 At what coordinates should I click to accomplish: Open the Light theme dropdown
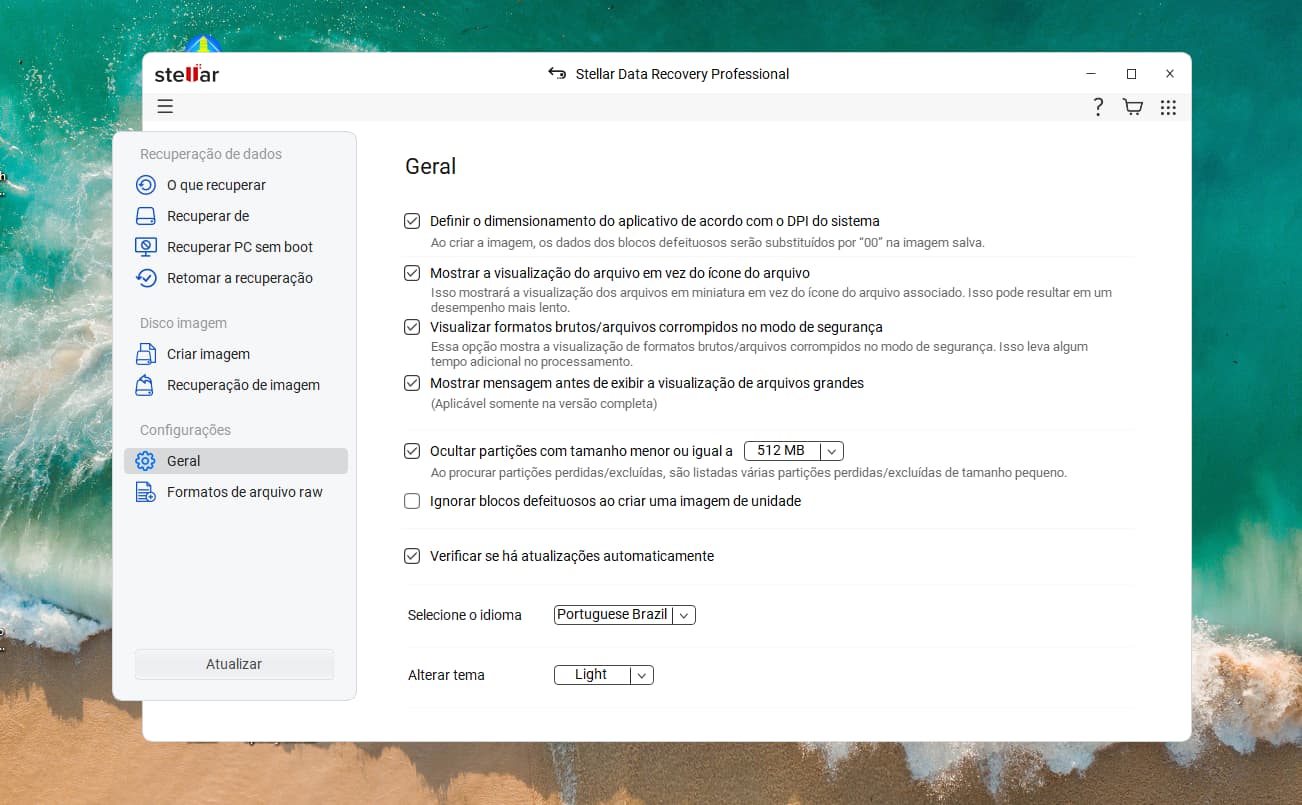pyautogui.click(x=642, y=675)
